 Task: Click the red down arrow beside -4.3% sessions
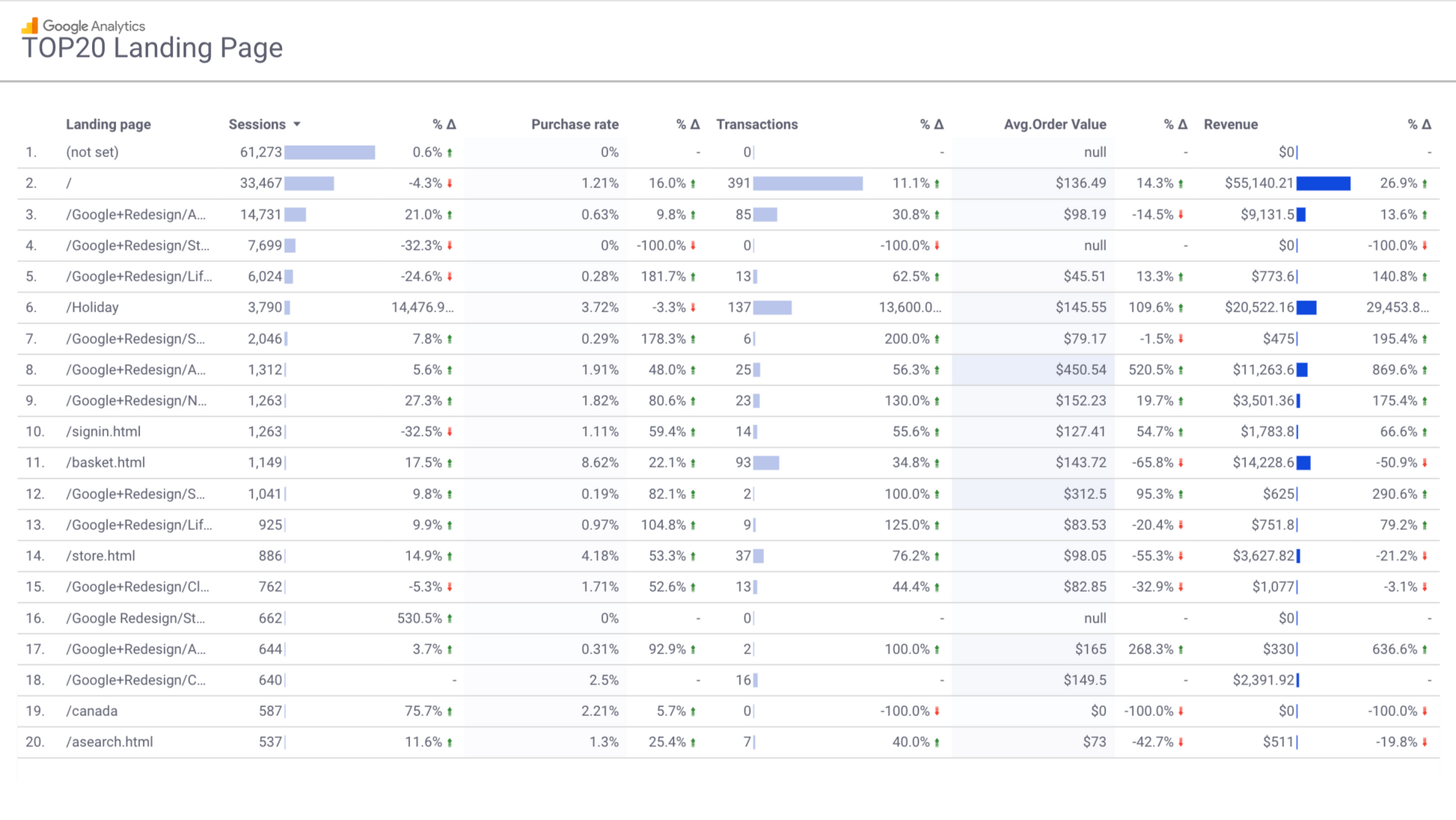point(450,183)
